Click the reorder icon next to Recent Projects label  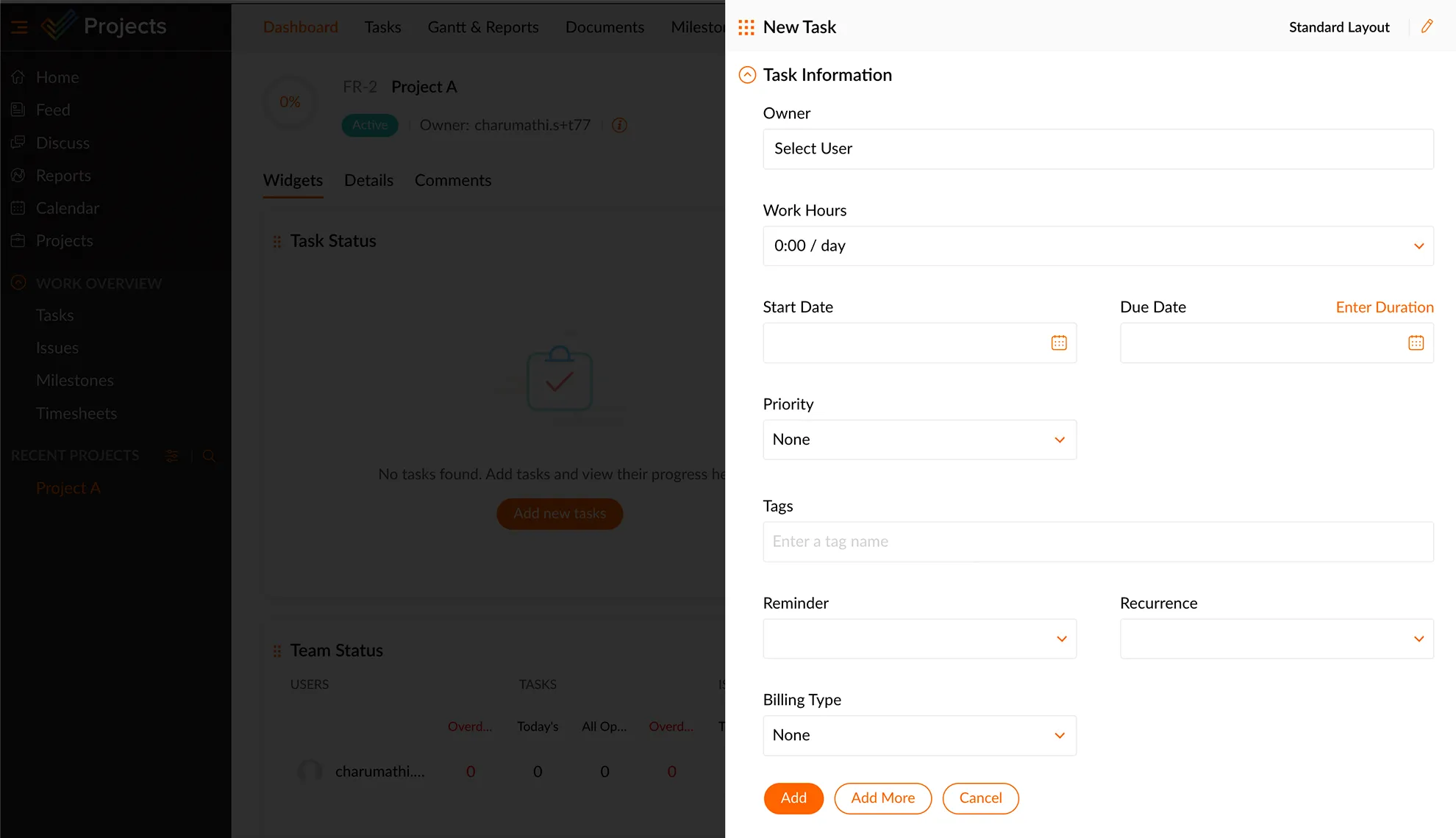(172, 456)
